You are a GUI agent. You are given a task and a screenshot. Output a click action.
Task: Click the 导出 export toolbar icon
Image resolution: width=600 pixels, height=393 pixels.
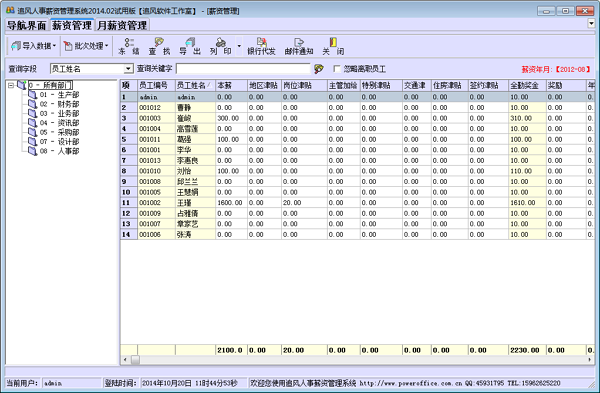[190, 46]
